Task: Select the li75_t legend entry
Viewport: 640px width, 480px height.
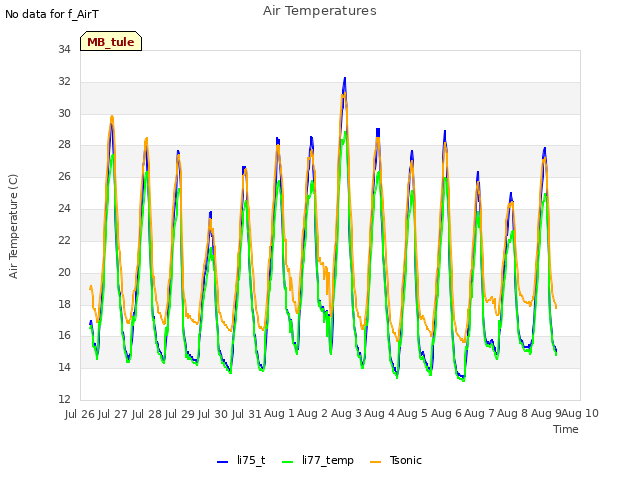Action: click(x=241, y=460)
